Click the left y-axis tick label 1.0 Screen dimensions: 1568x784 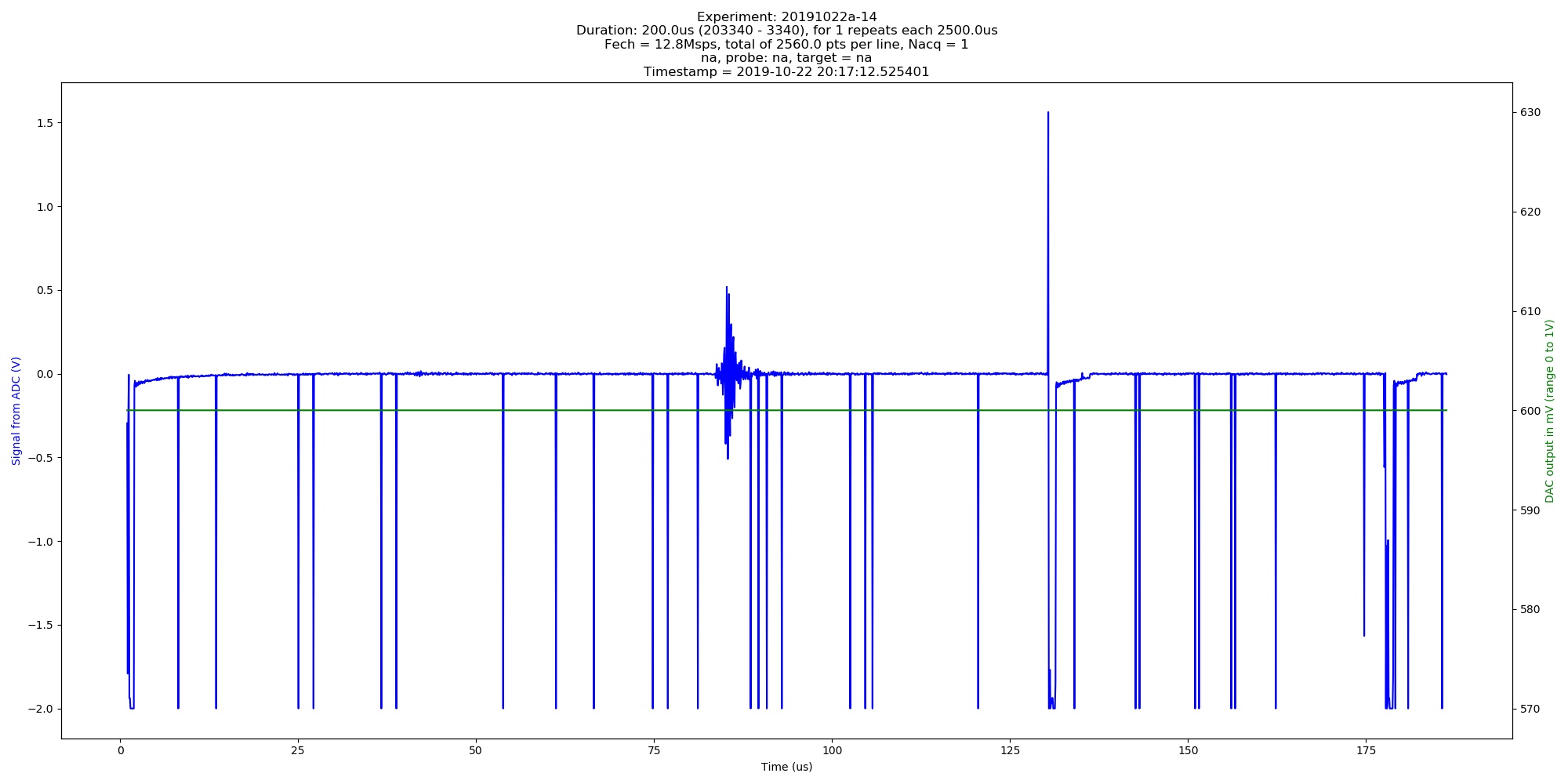tap(45, 207)
